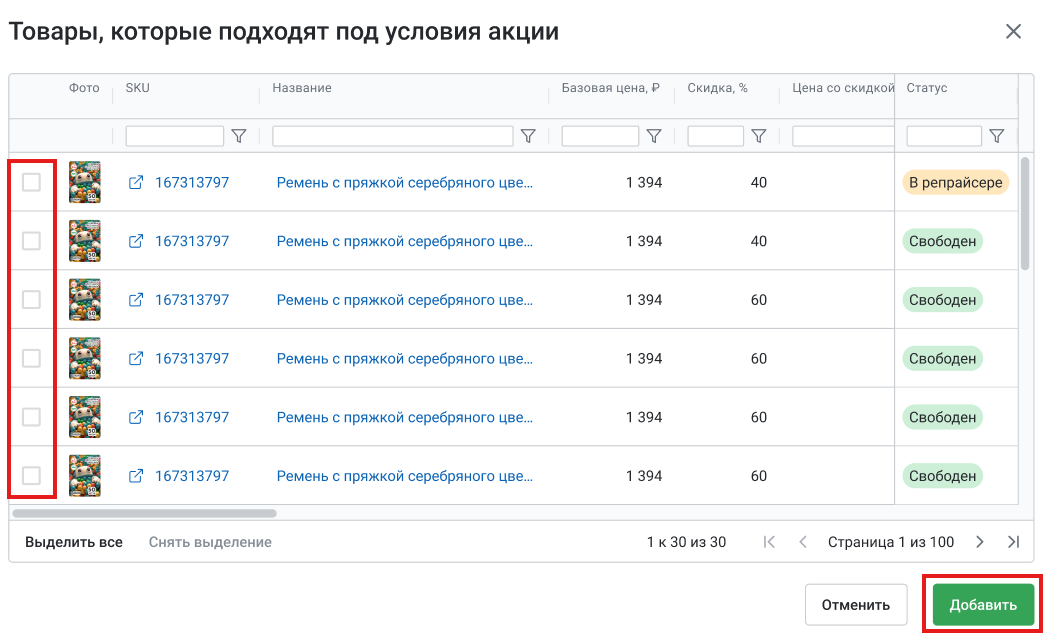1047x633 pixels.
Task: Open SKU link in 40% Свободен row
Action: point(192,241)
